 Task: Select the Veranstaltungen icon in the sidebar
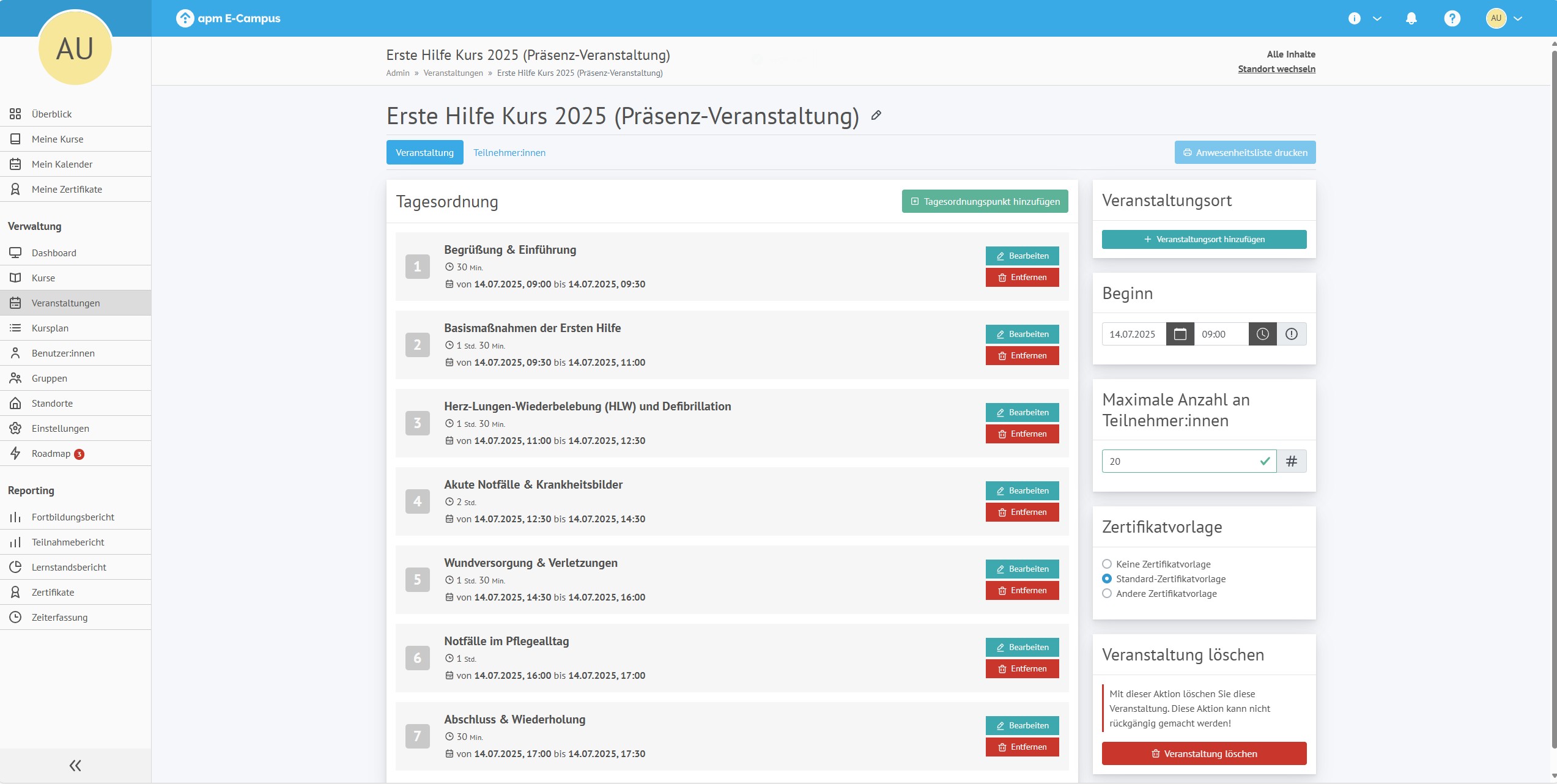[15, 303]
